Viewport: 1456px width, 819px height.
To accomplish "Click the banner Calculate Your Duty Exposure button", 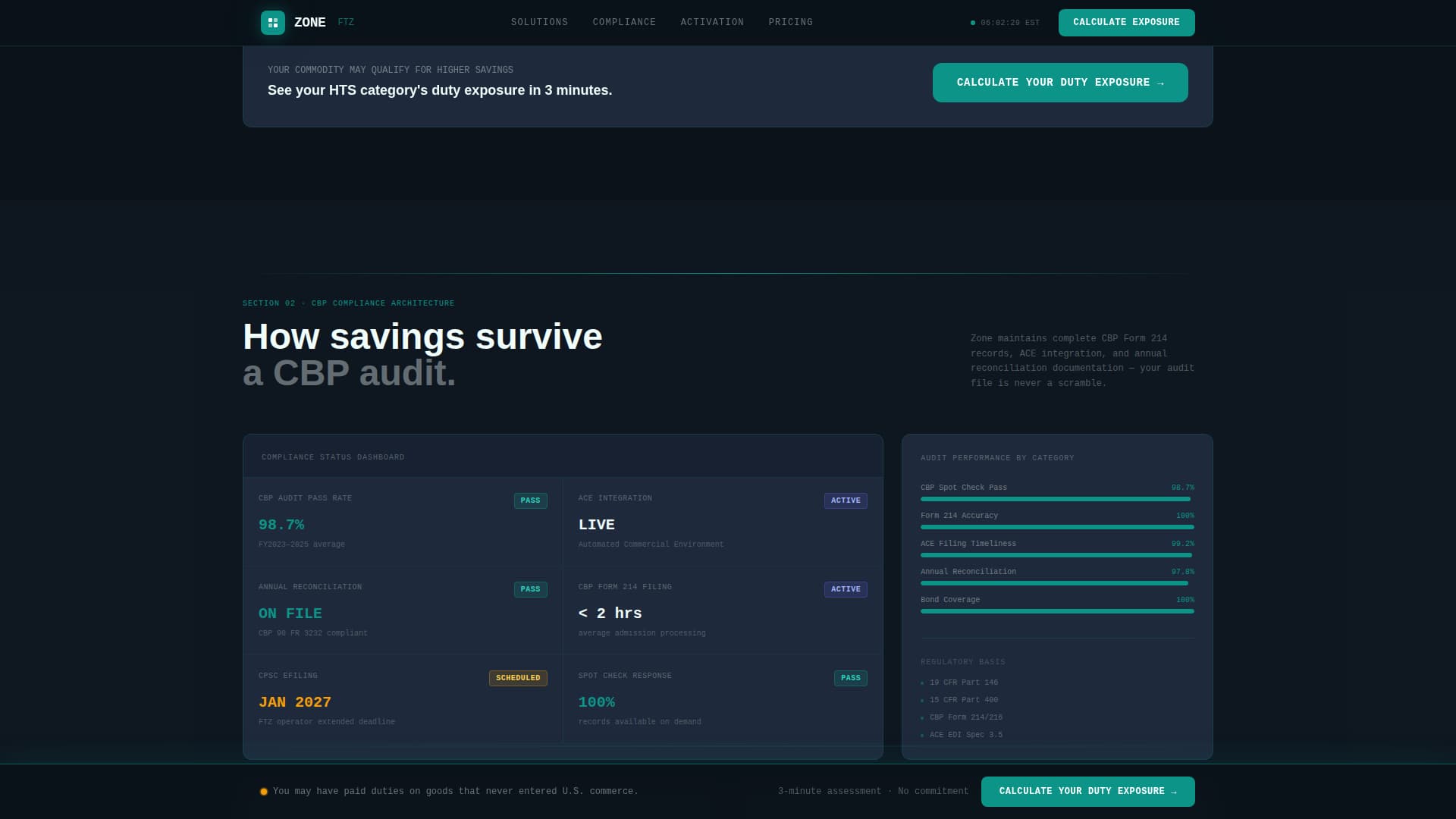I will (x=1060, y=83).
